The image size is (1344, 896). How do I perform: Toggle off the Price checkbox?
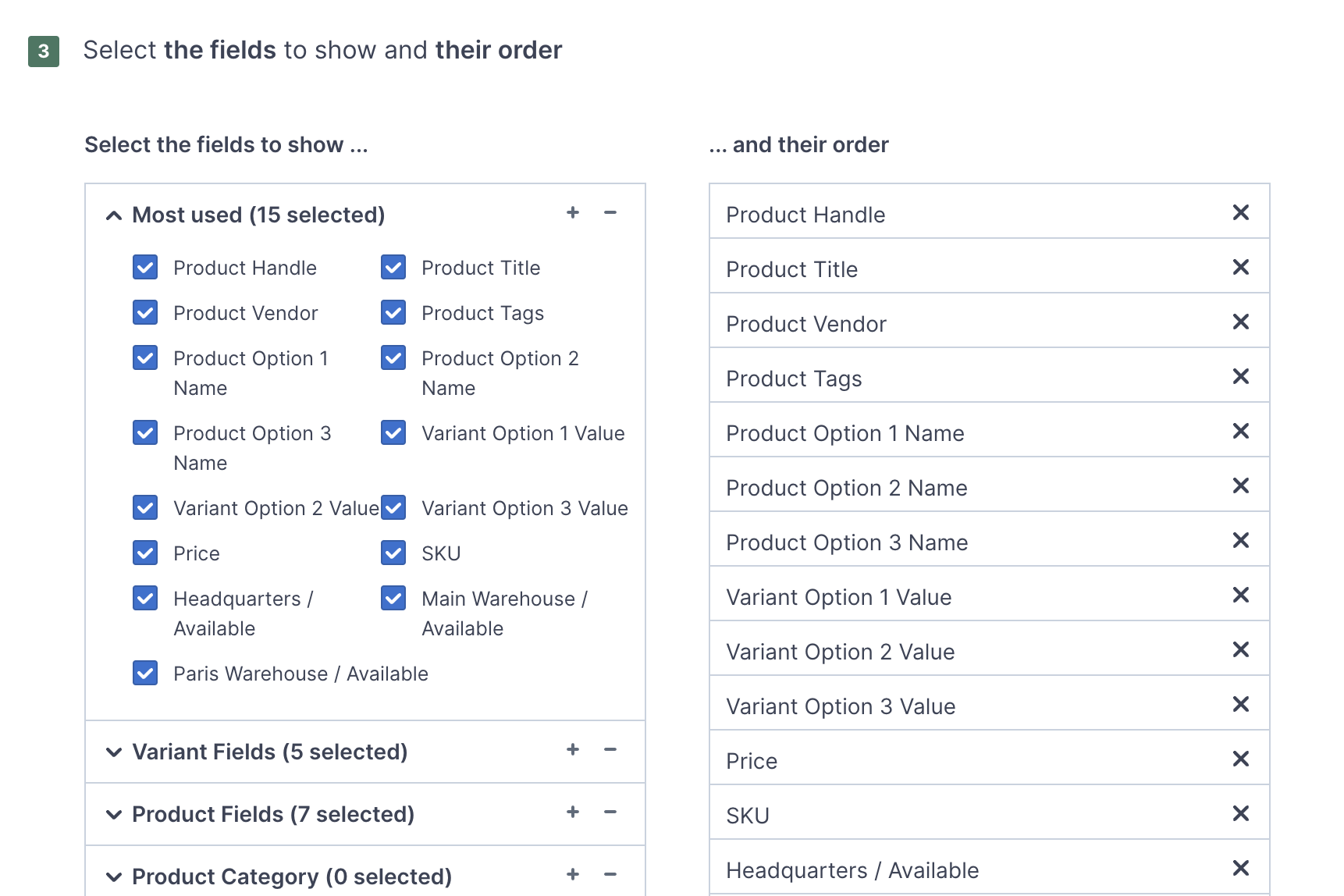[x=145, y=553]
